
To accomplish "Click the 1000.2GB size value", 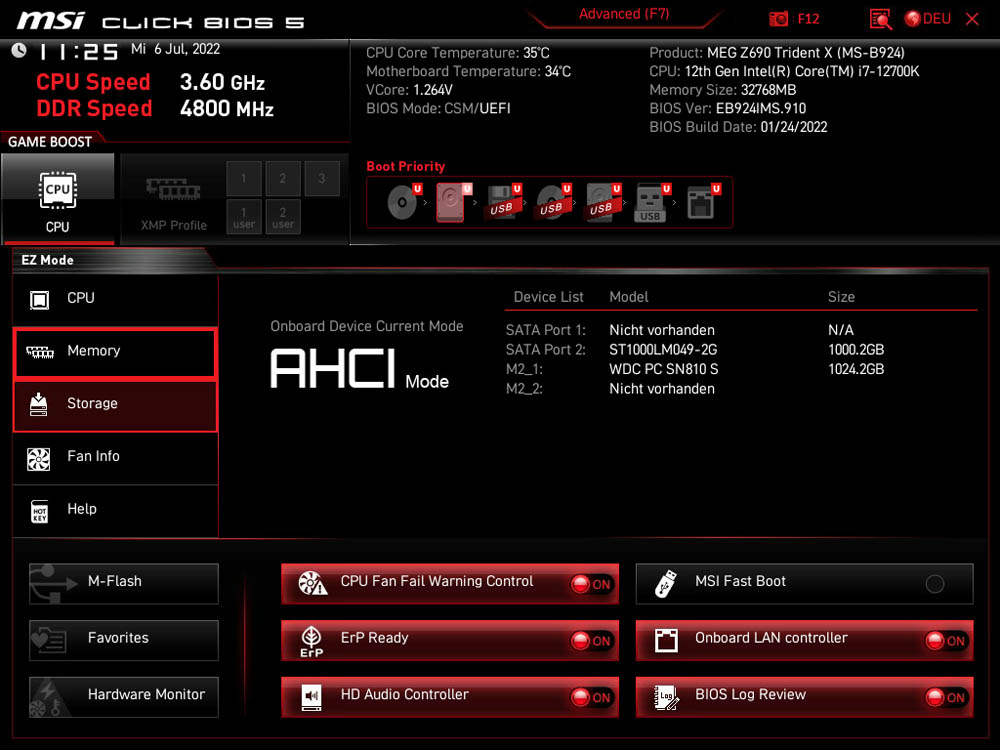I will tap(856, 349).
